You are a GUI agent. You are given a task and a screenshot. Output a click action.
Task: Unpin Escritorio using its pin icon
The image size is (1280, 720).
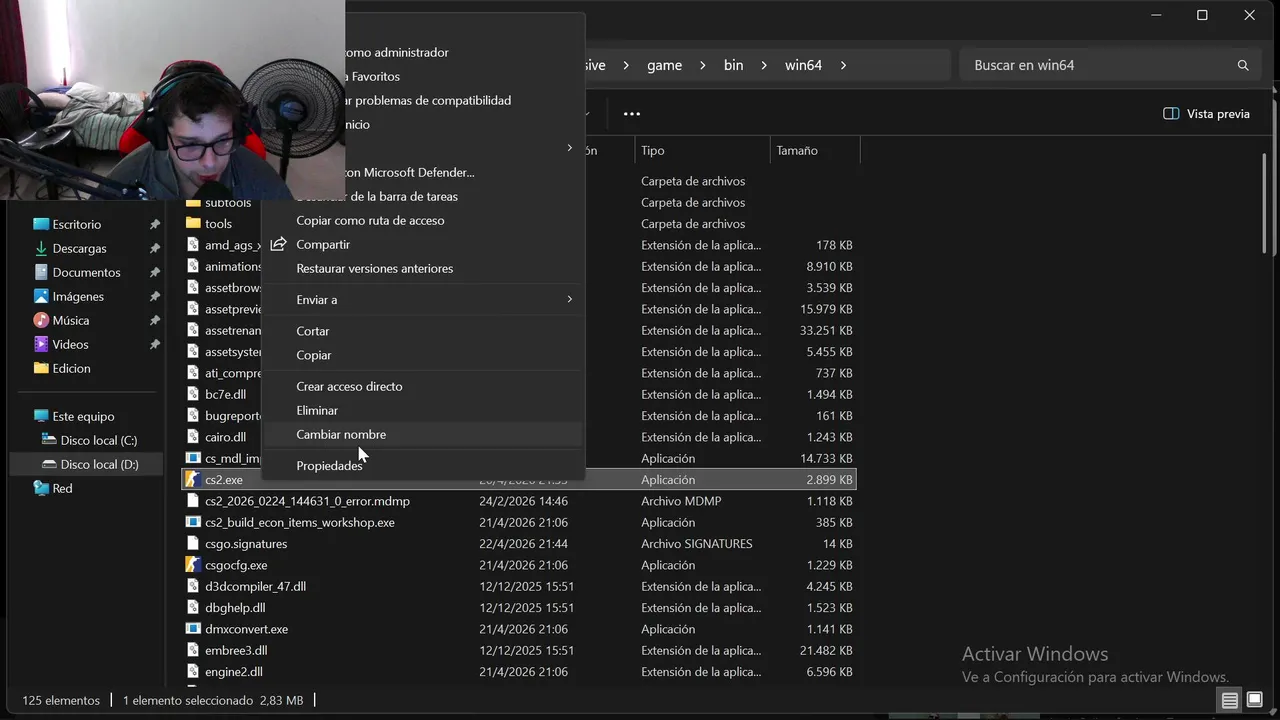click(154, 225)
